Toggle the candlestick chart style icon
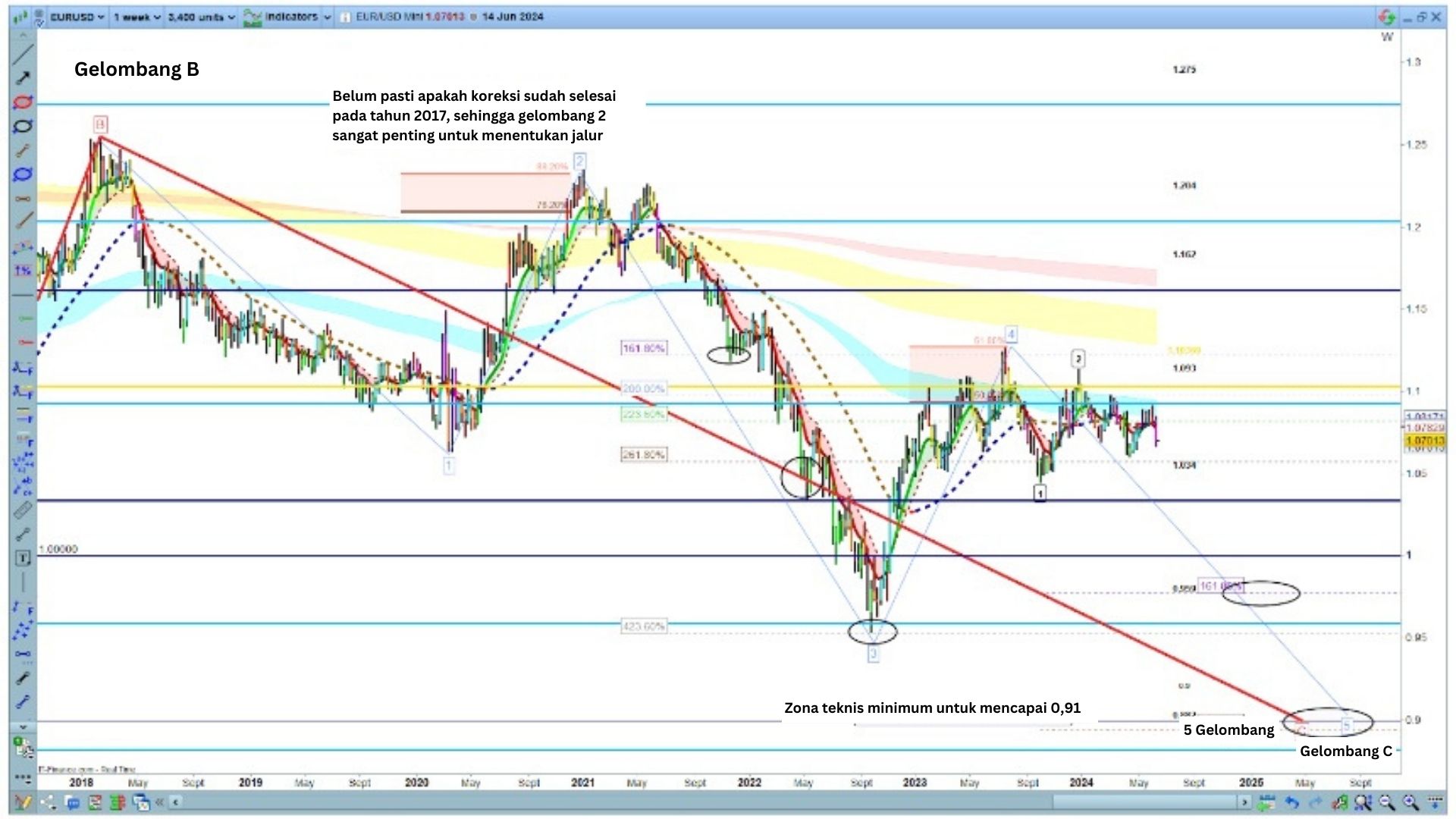 coord(20,17)
